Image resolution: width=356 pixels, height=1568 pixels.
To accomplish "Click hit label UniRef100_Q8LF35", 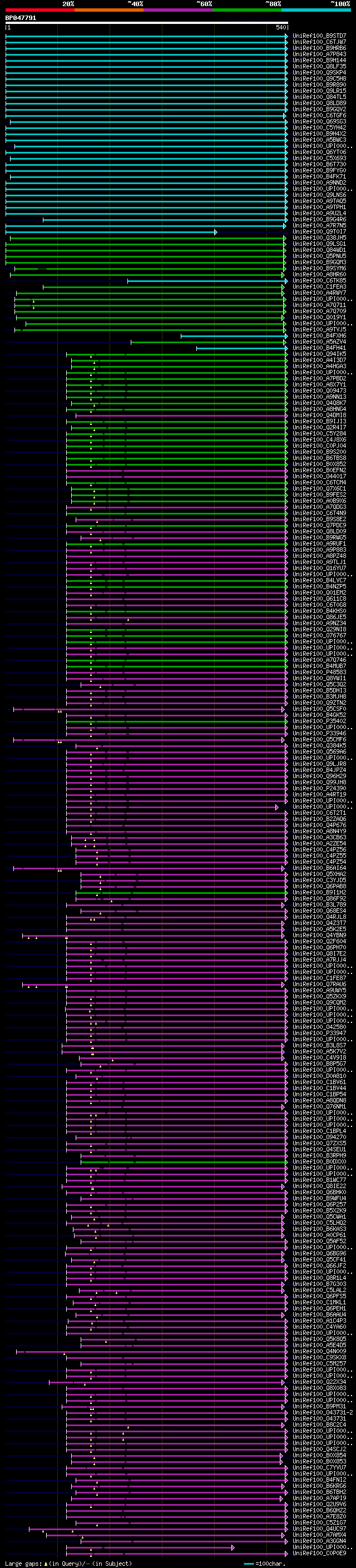I will pos(319,66).
